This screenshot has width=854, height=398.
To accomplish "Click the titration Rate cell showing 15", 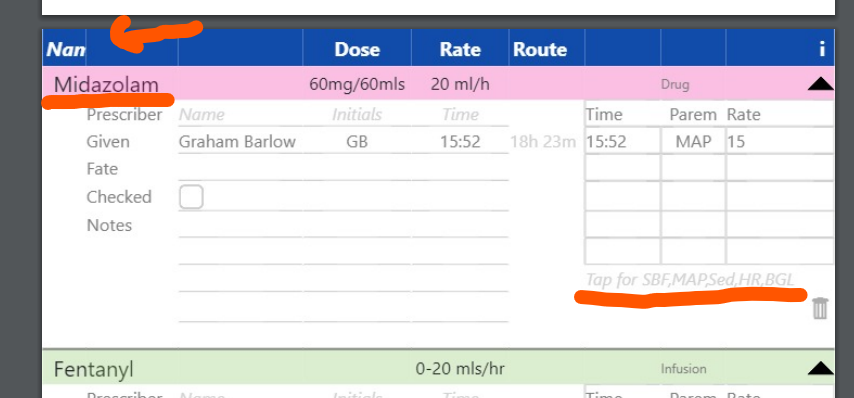I will coord(780,142).
